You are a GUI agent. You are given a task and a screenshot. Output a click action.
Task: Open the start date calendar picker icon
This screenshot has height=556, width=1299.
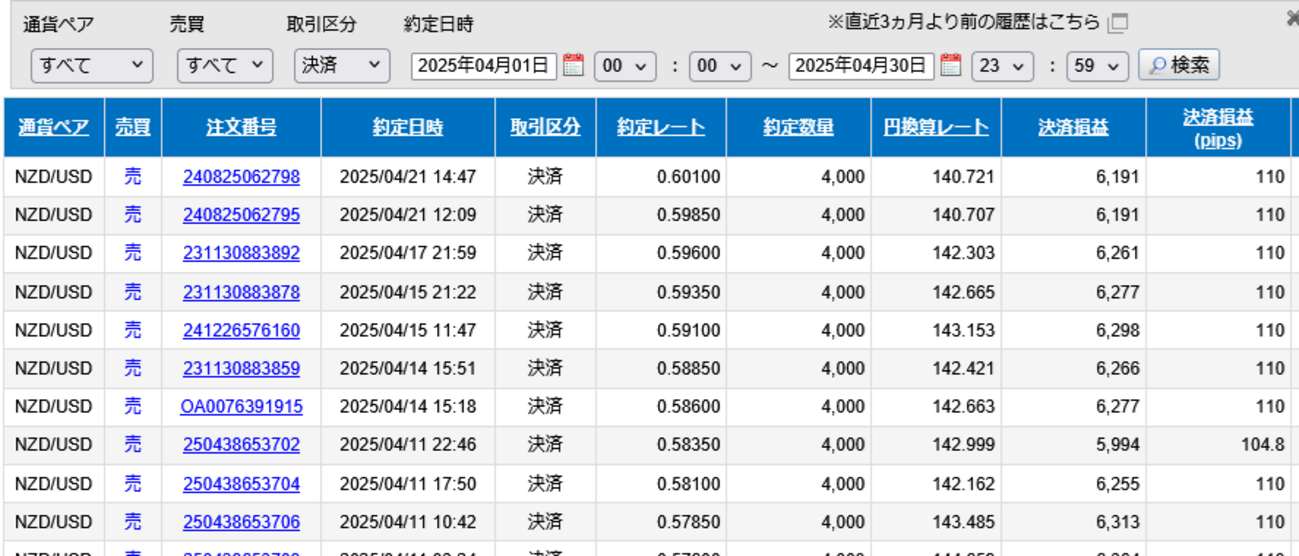[x=573, y=66]
